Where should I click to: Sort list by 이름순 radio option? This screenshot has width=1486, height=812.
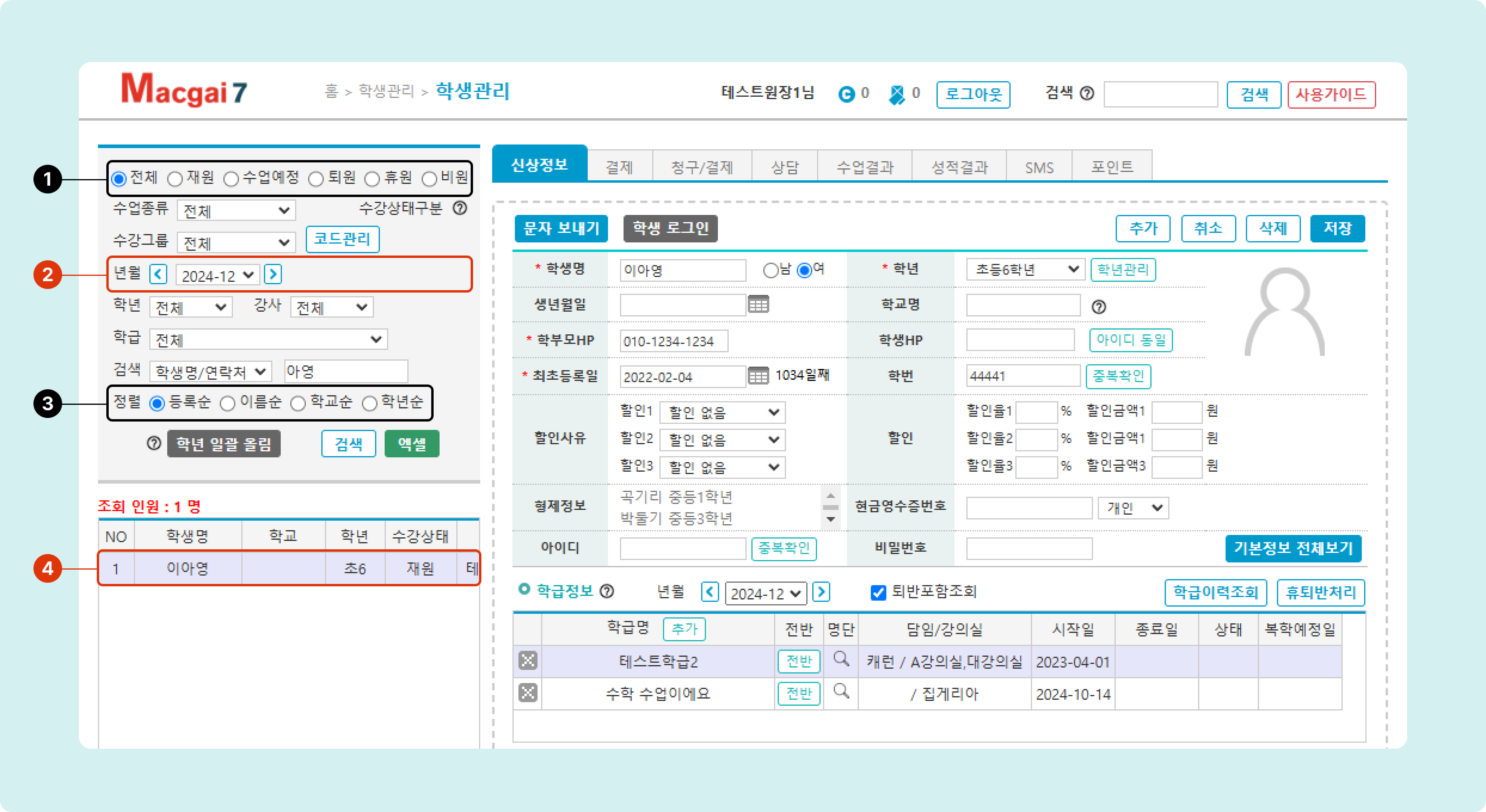click(x=228, y=403)
